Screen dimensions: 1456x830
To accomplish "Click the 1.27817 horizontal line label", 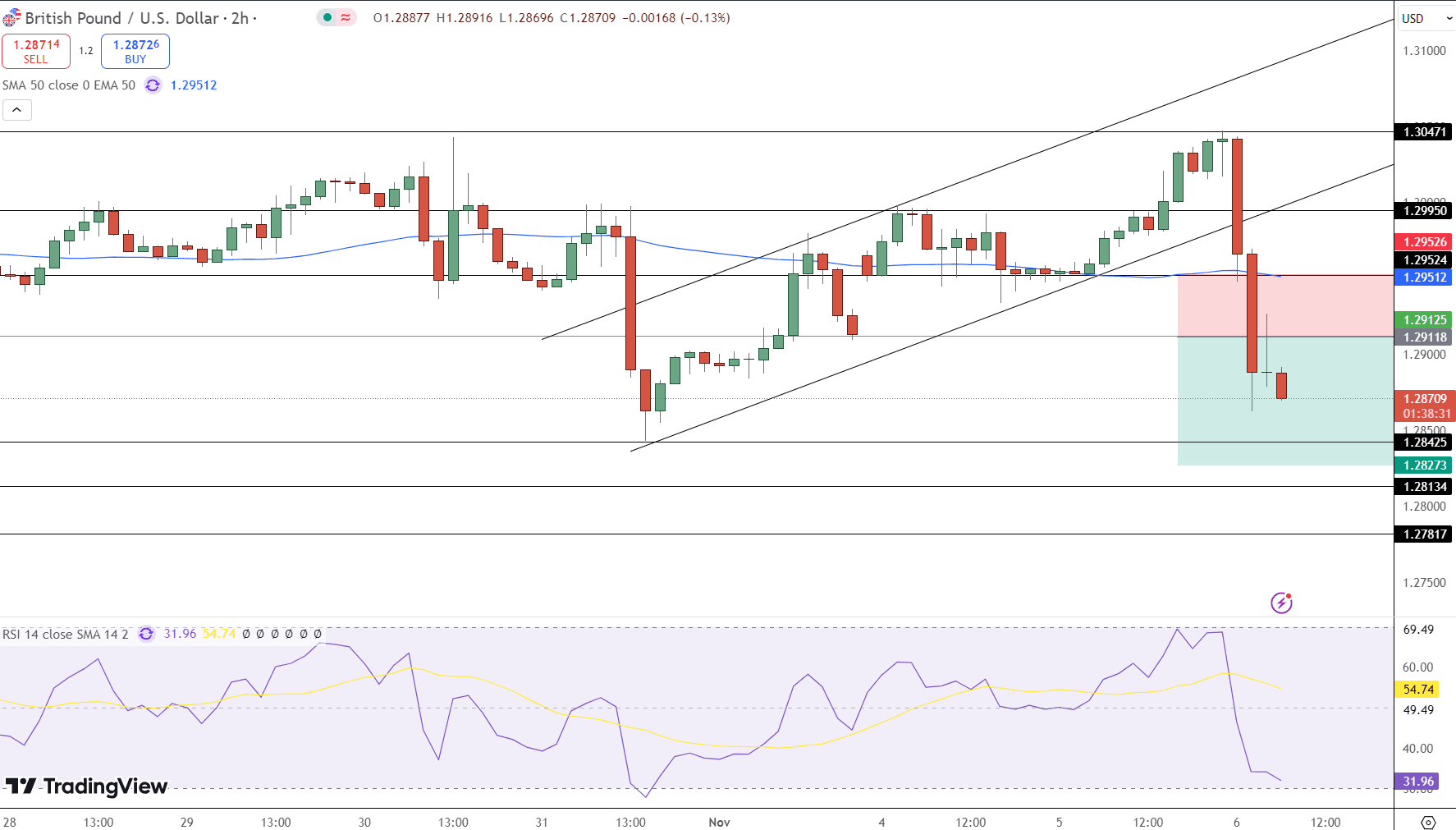I will point(1424,534).
